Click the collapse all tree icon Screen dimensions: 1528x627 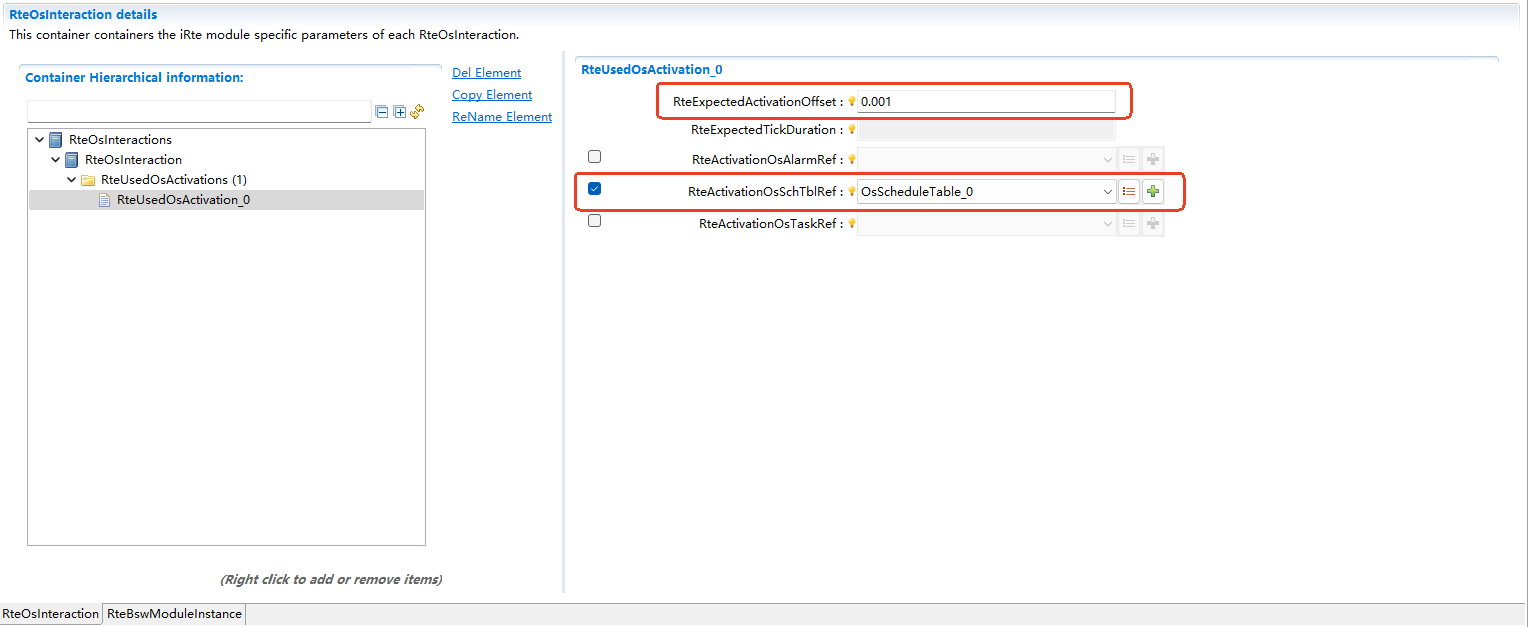[381, 112]
